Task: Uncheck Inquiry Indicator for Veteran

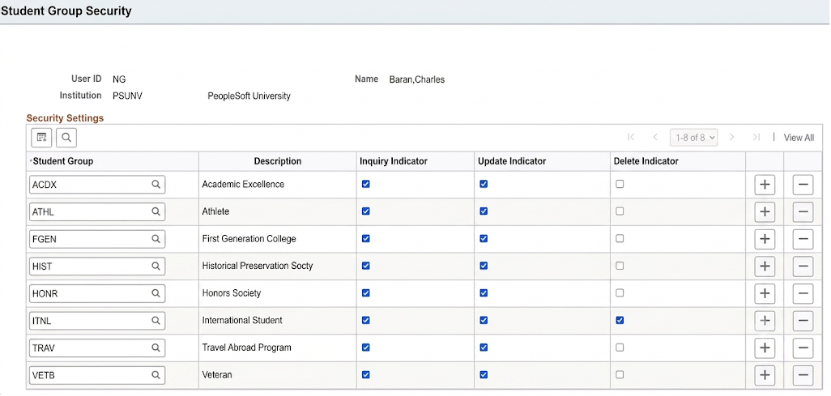Action: tap(366, 375)
